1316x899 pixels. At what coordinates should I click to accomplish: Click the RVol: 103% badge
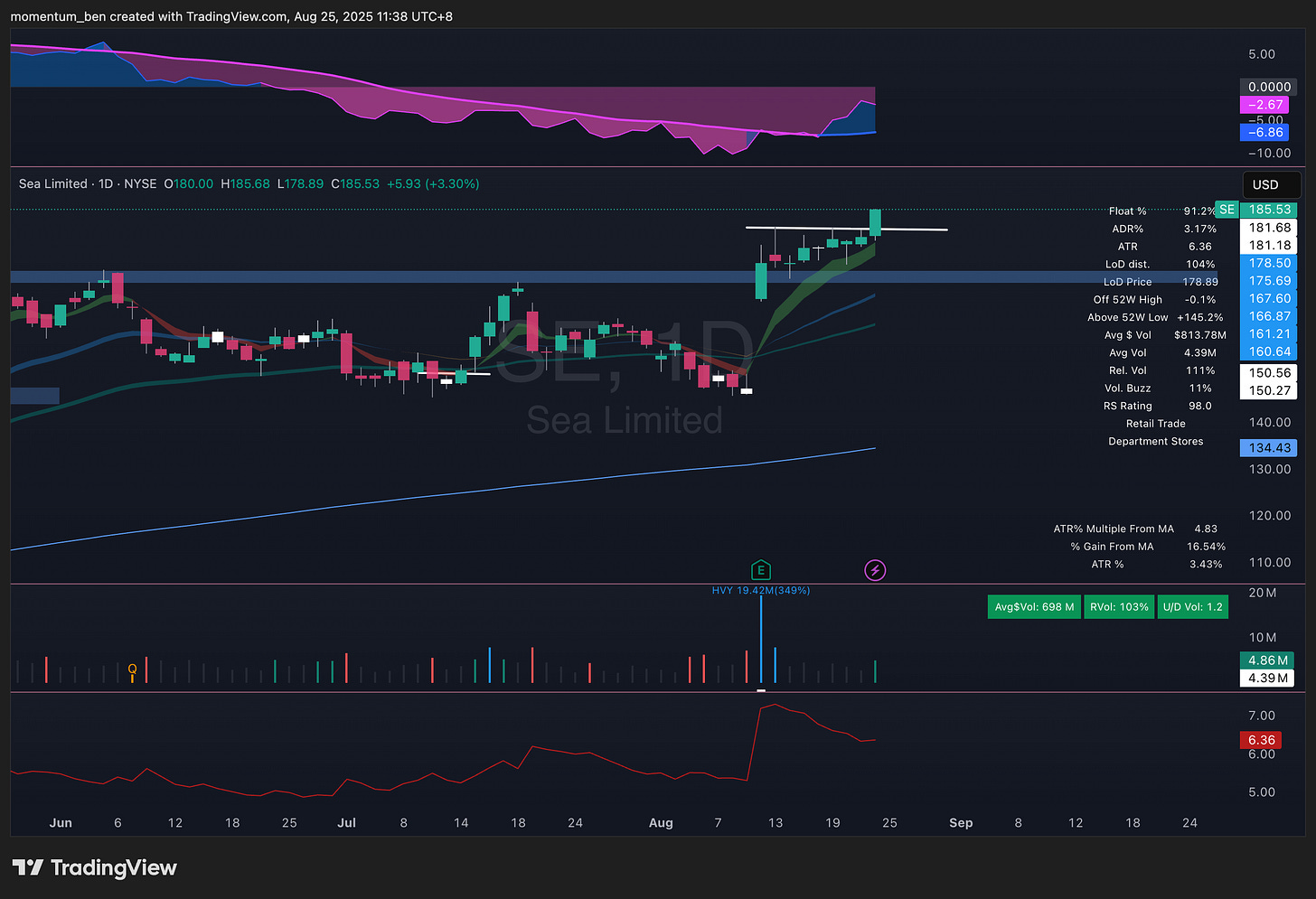pos(1119,607)
